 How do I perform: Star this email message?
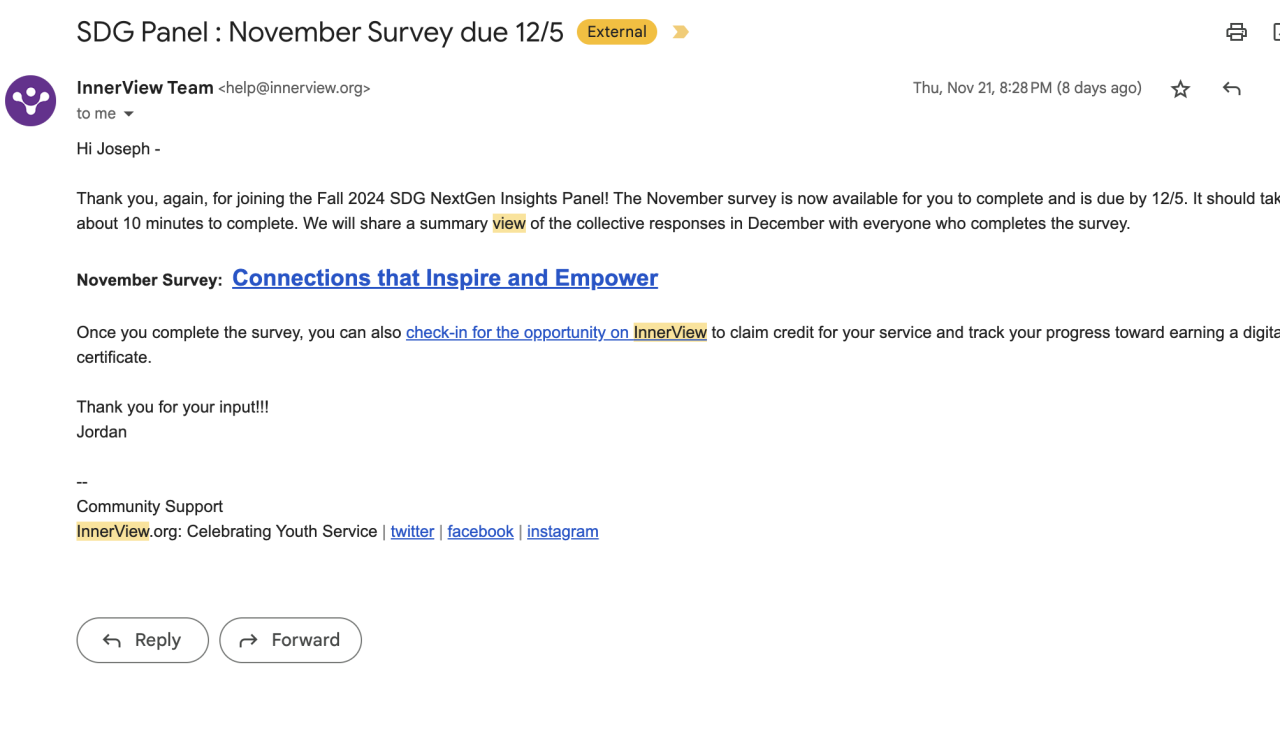click(1180, 89)
